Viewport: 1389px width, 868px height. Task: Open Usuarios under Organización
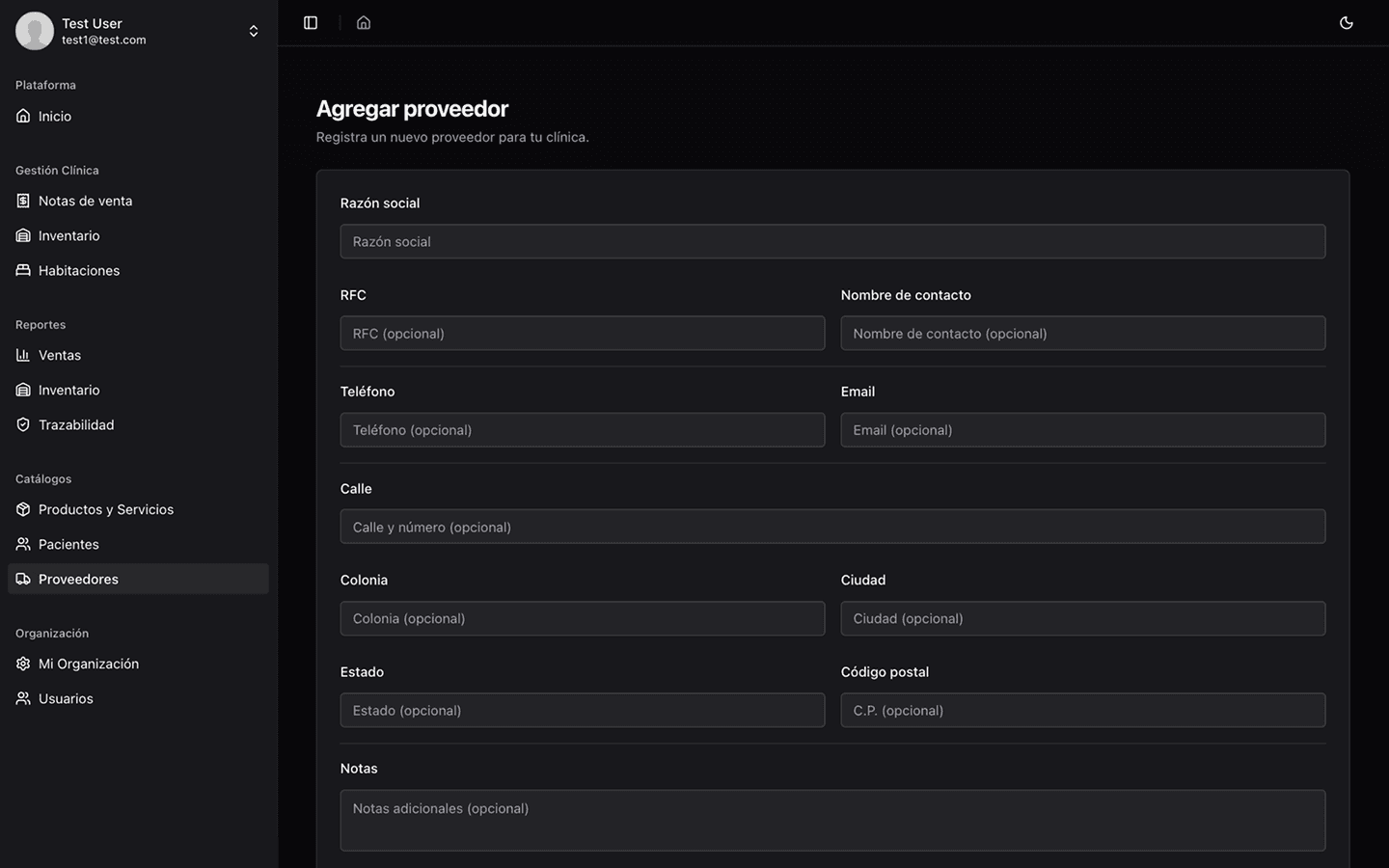click(66, 698)
